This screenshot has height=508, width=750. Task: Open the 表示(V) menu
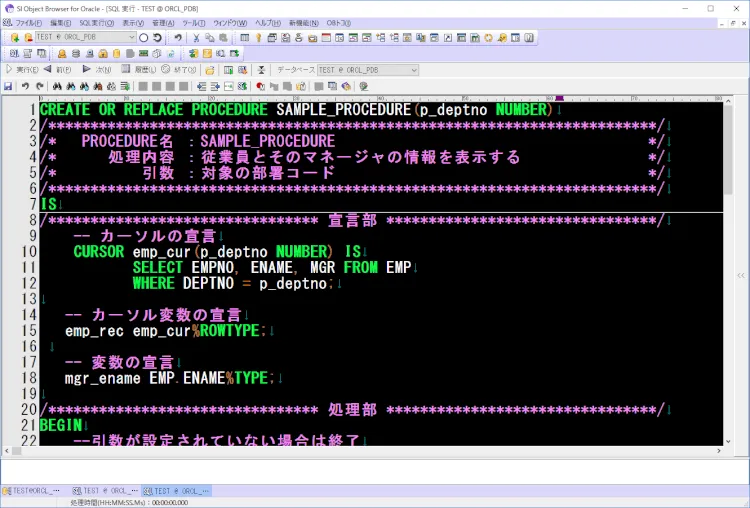(x=133, y=23)
